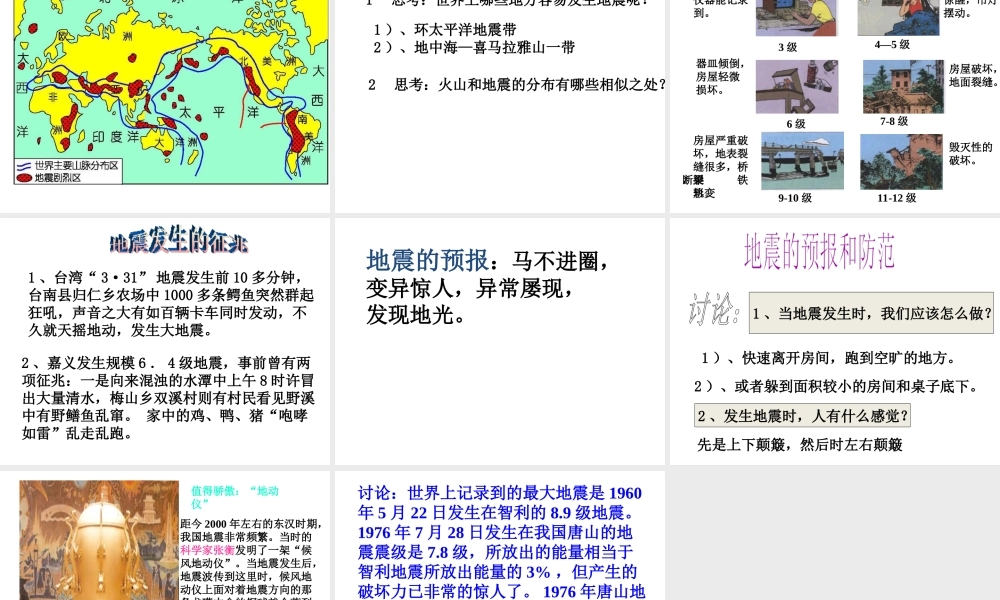Click the 世界主要山脉分布区 legend entry

[x=68, y=165]
